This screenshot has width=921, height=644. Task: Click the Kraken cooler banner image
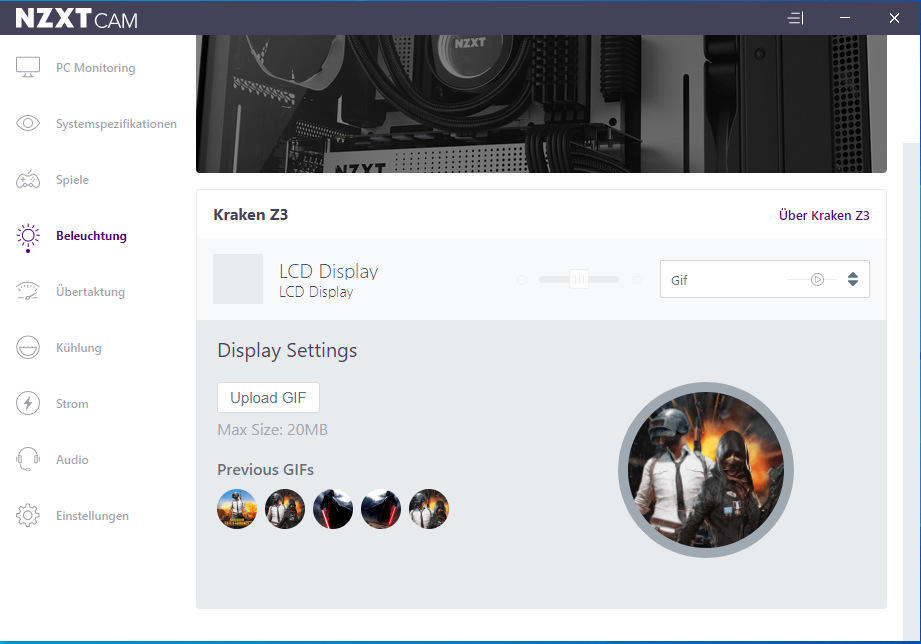click(541, 104)
